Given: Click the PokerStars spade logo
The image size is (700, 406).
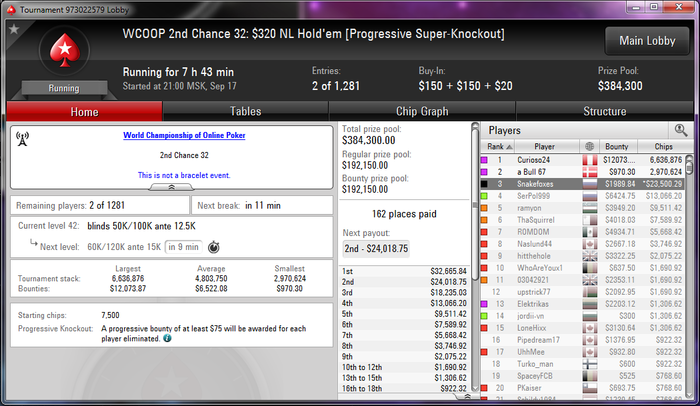Looking at the screenshot, I should coord(65,50).
